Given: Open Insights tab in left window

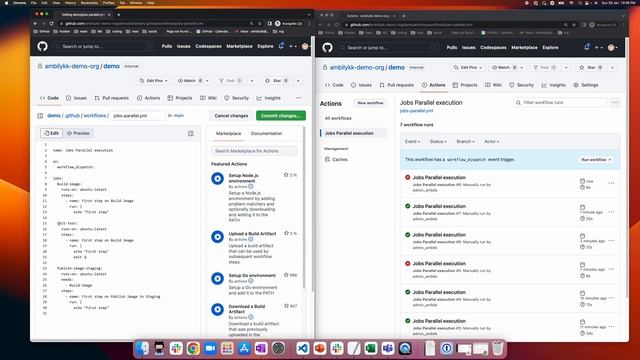Looking at the screenshot, I should (x=269, y=98).
